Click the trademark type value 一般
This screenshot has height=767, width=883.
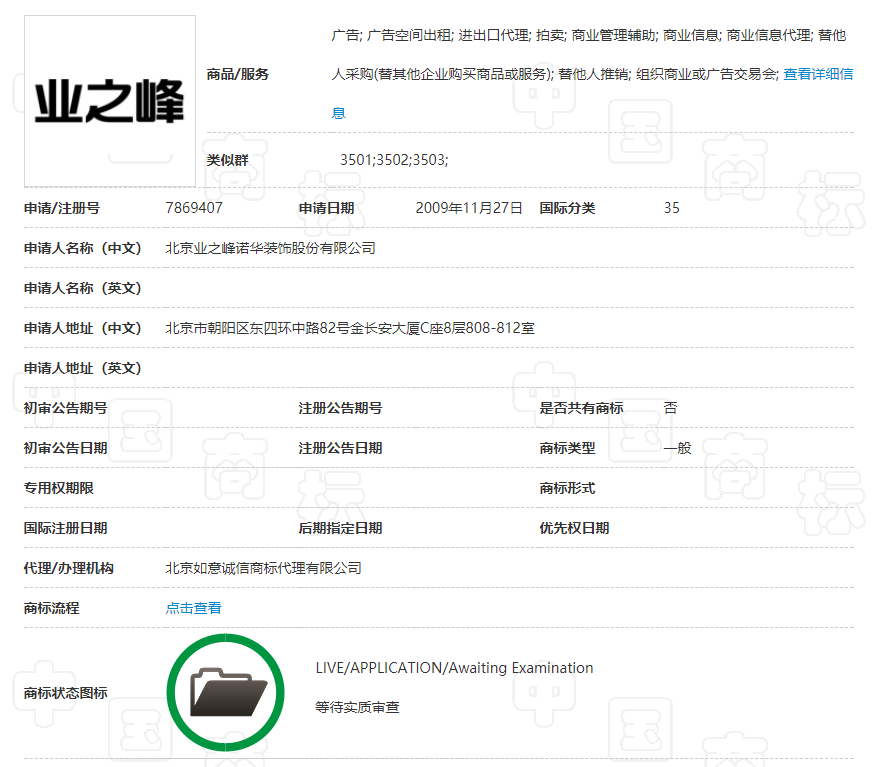point(677,448)
